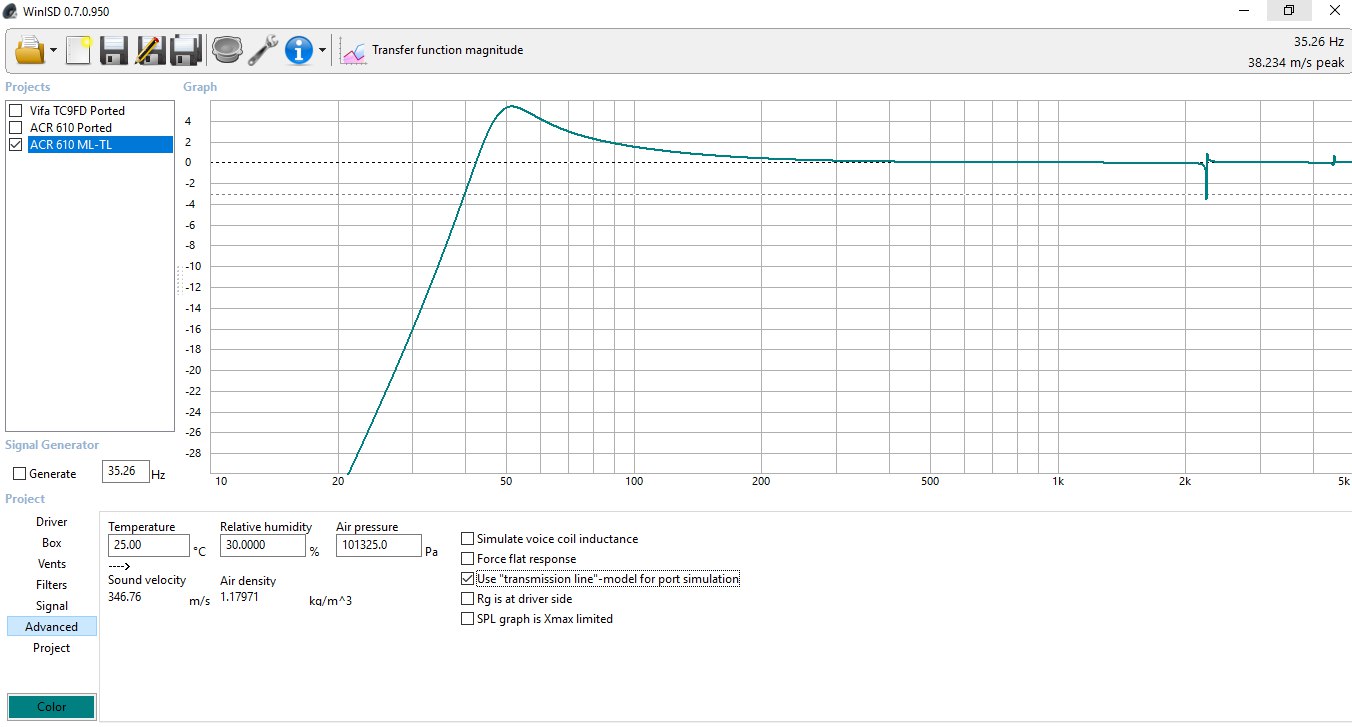This screenshot has height=727, width=1352.
Task: Uncheck the transmission line model checkbox
Action: click(467, 579)
